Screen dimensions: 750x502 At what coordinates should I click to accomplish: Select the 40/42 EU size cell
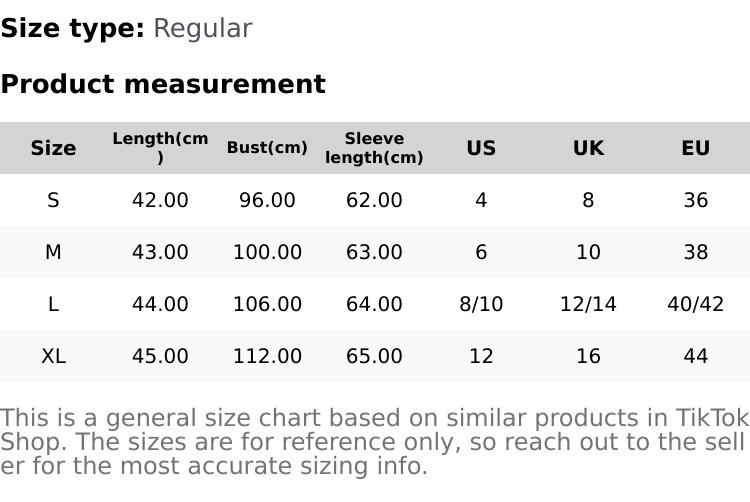[695, 304]
